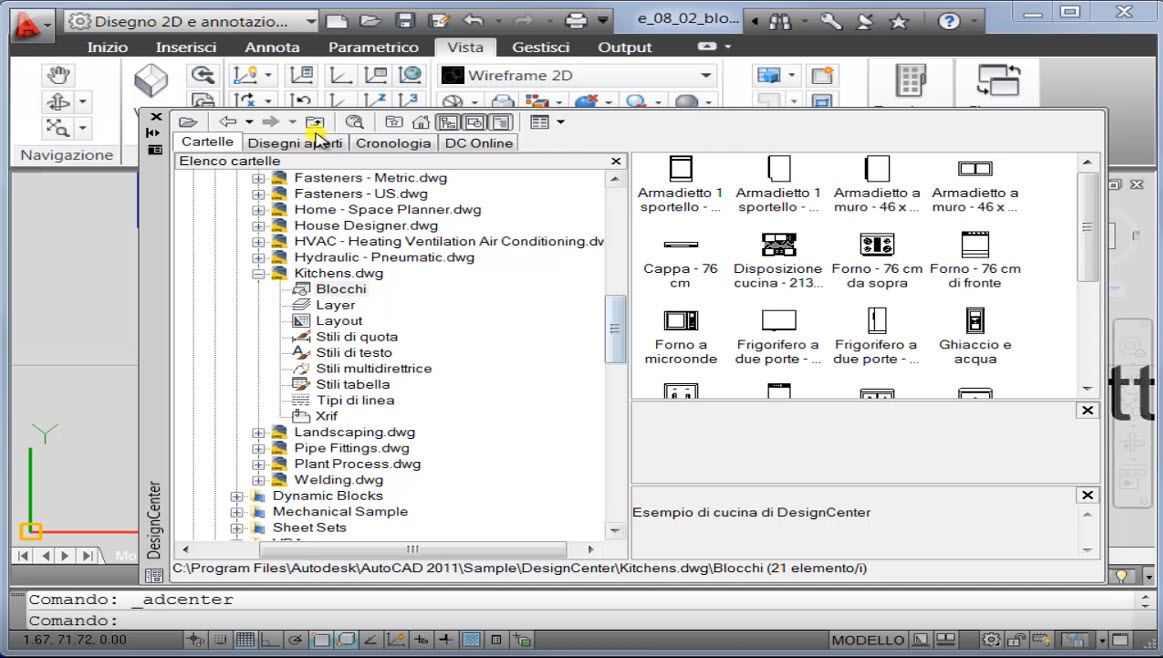Click the DesignCenter Home icon
This screenshot has height=658, width=1163.
click(421, 122)
